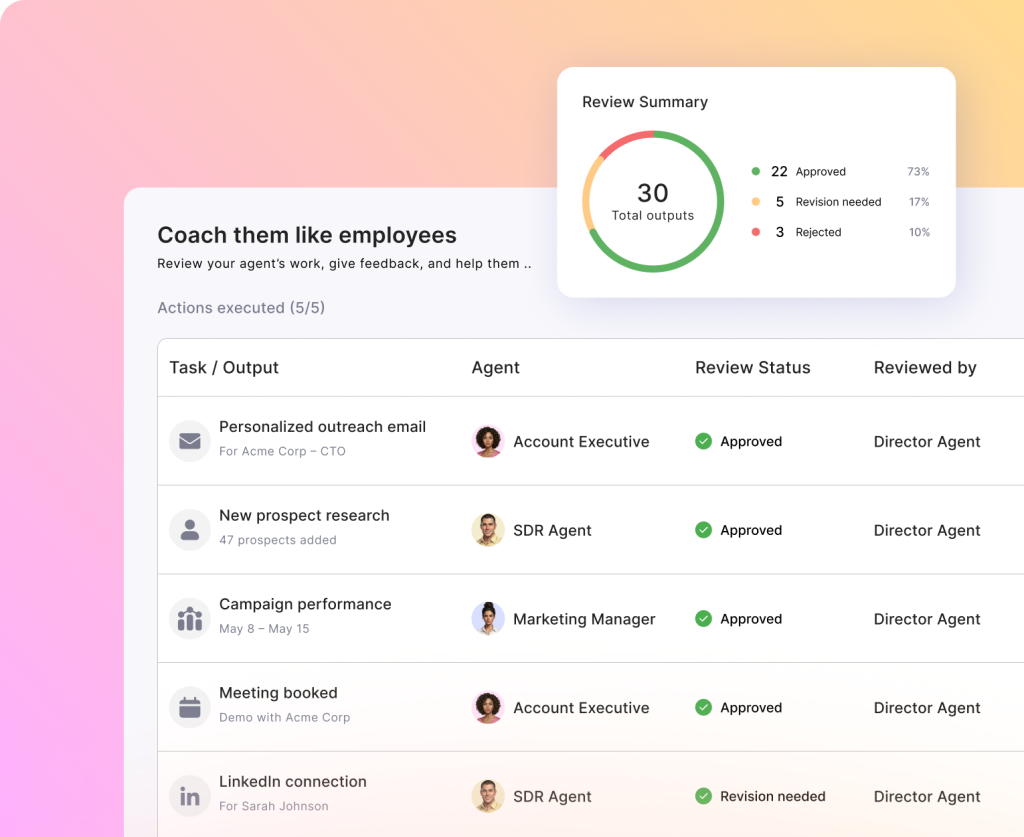Click 'Coach them like employees' heading
This screenshot has height=837, width=1024.
click(x=307, y=235)
